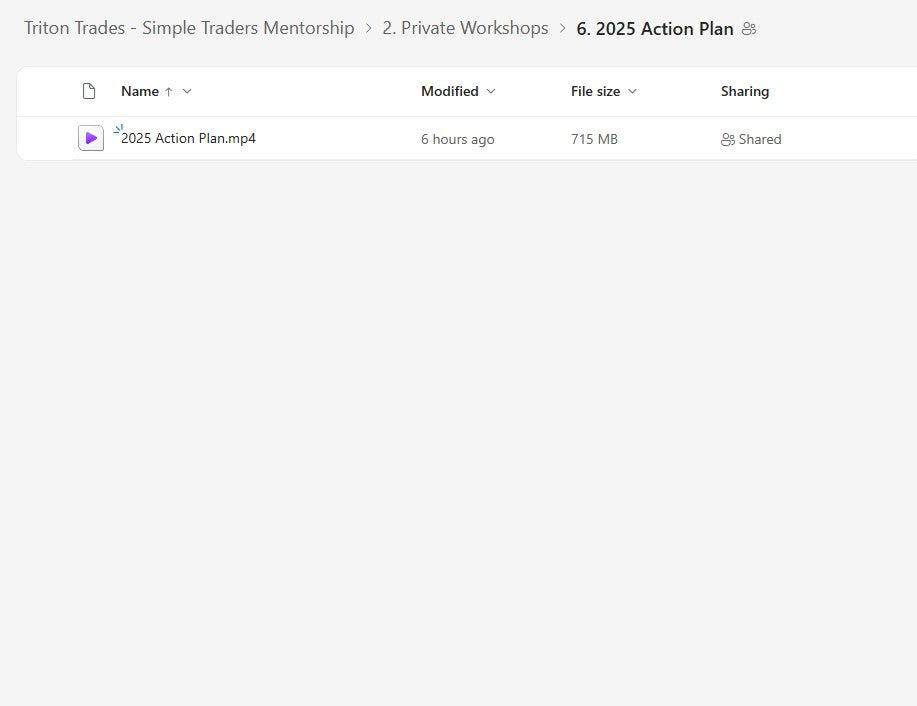The width and height of the screenshot is (917, 706).
Task: Click the people icon in the file's Sharing cell
Action: pyautogui.click(x=727, y=140)
